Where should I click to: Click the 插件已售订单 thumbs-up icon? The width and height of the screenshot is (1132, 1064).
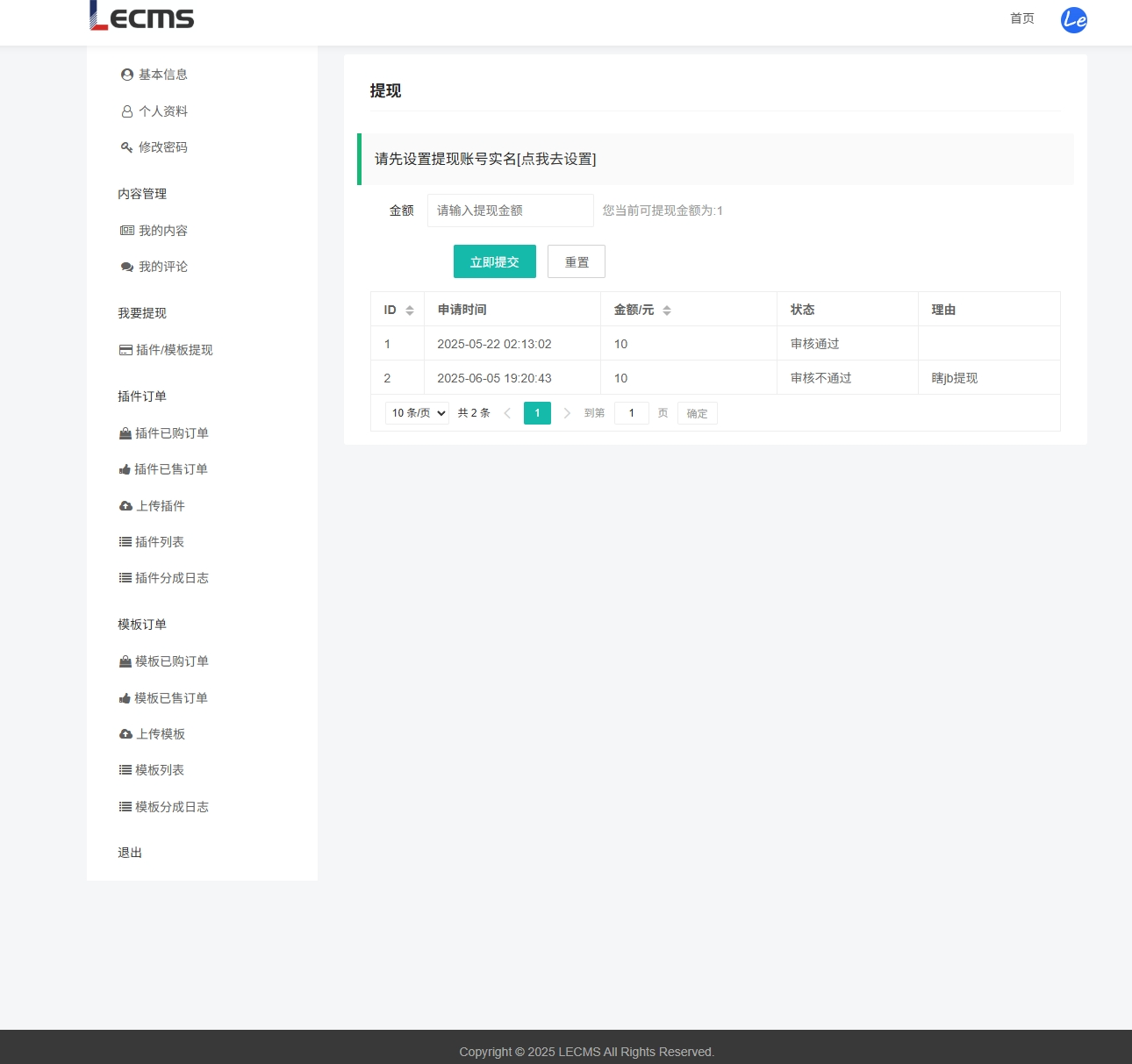point(125,469)
